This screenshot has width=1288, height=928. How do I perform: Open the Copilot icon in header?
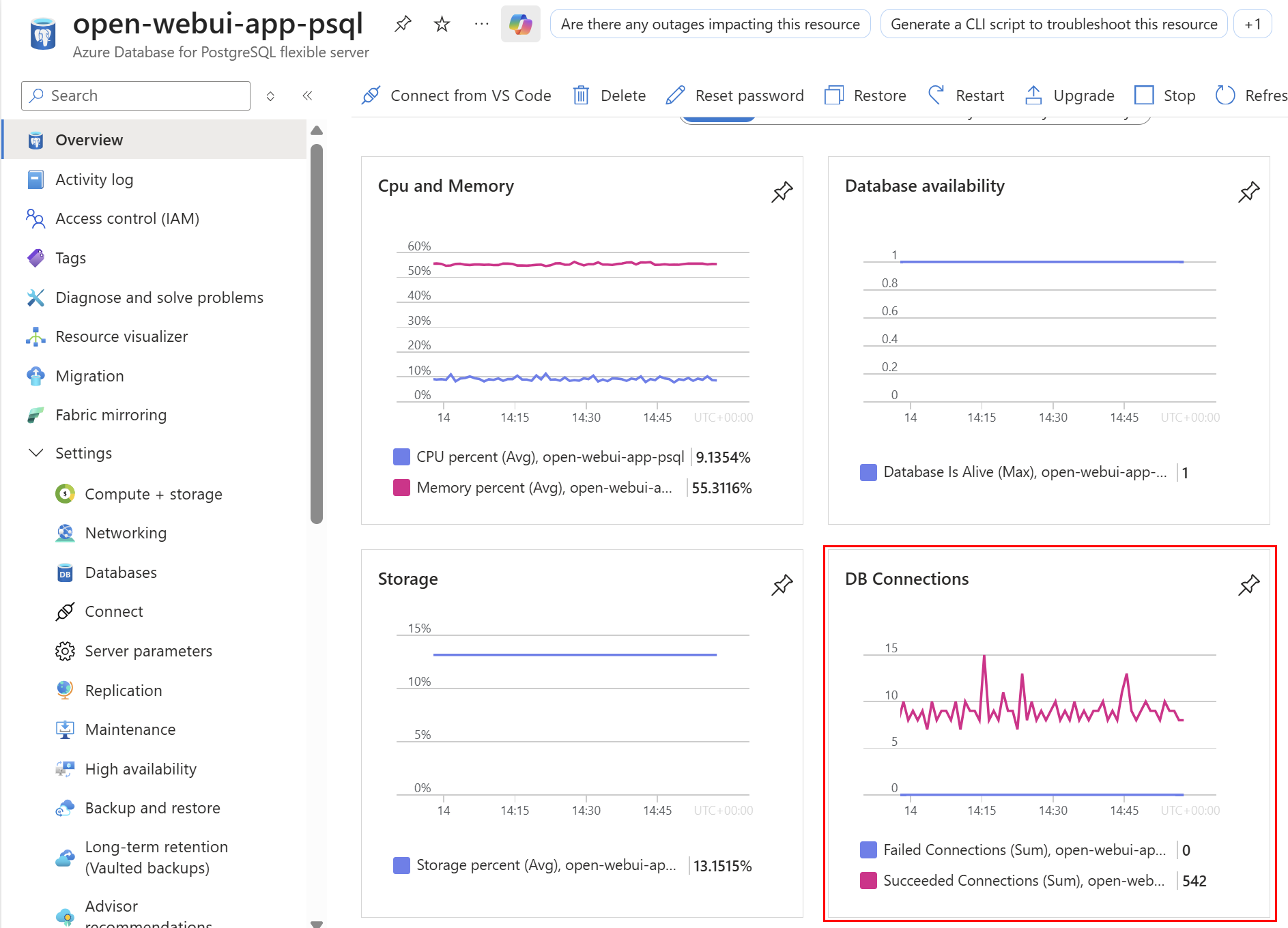[x=520, y=25]
